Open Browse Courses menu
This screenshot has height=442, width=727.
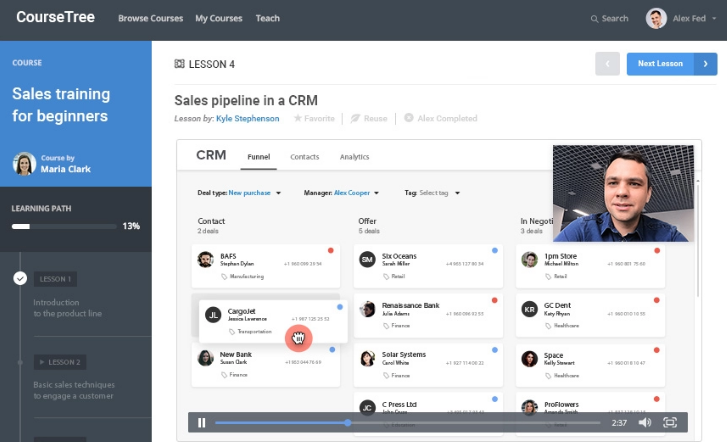150,19
